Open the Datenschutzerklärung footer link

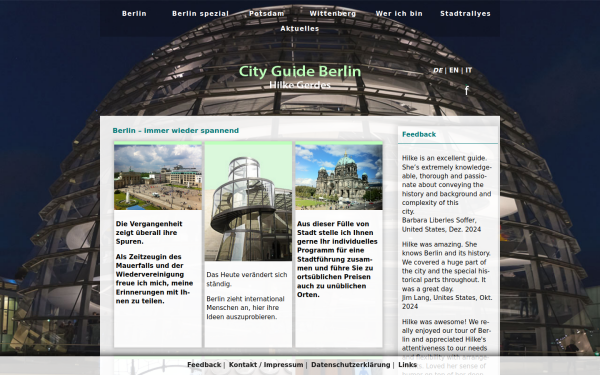tap(351, 365)
